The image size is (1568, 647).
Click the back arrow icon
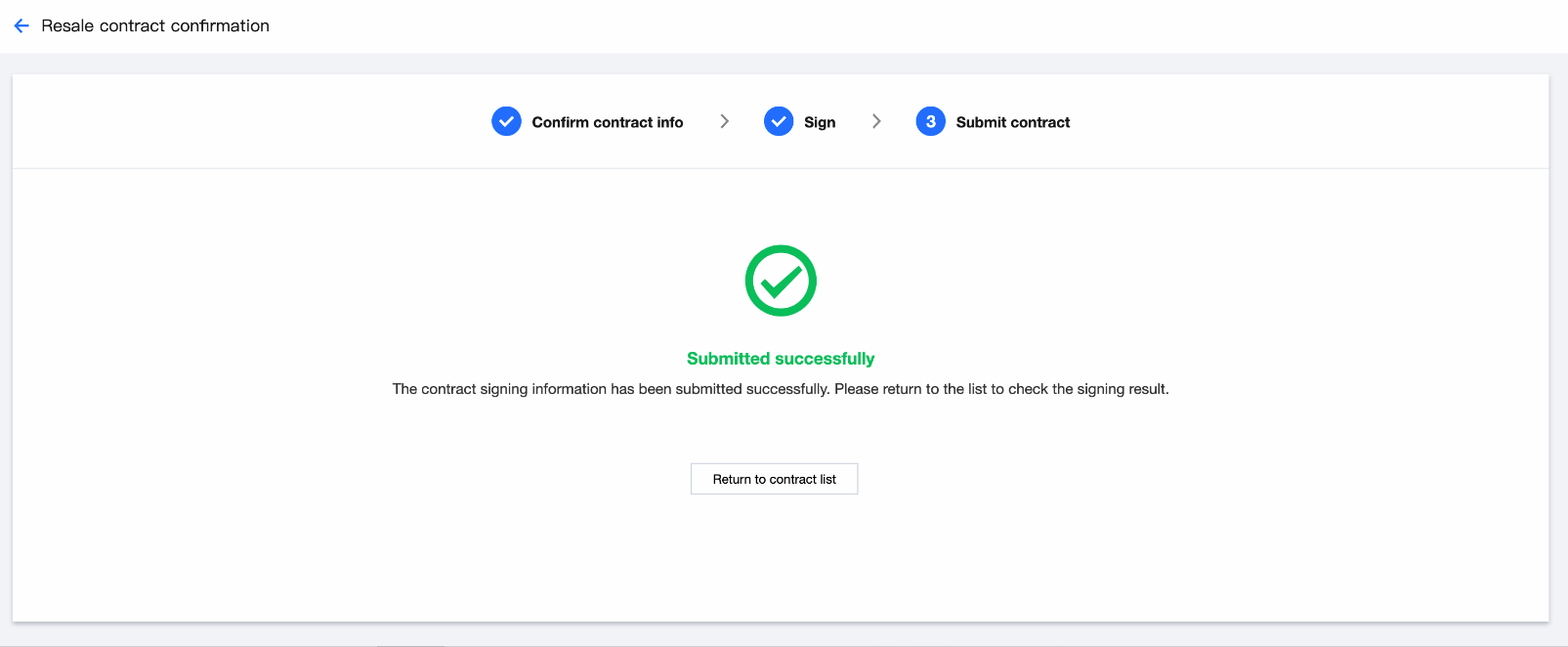[x=21, y=25]
